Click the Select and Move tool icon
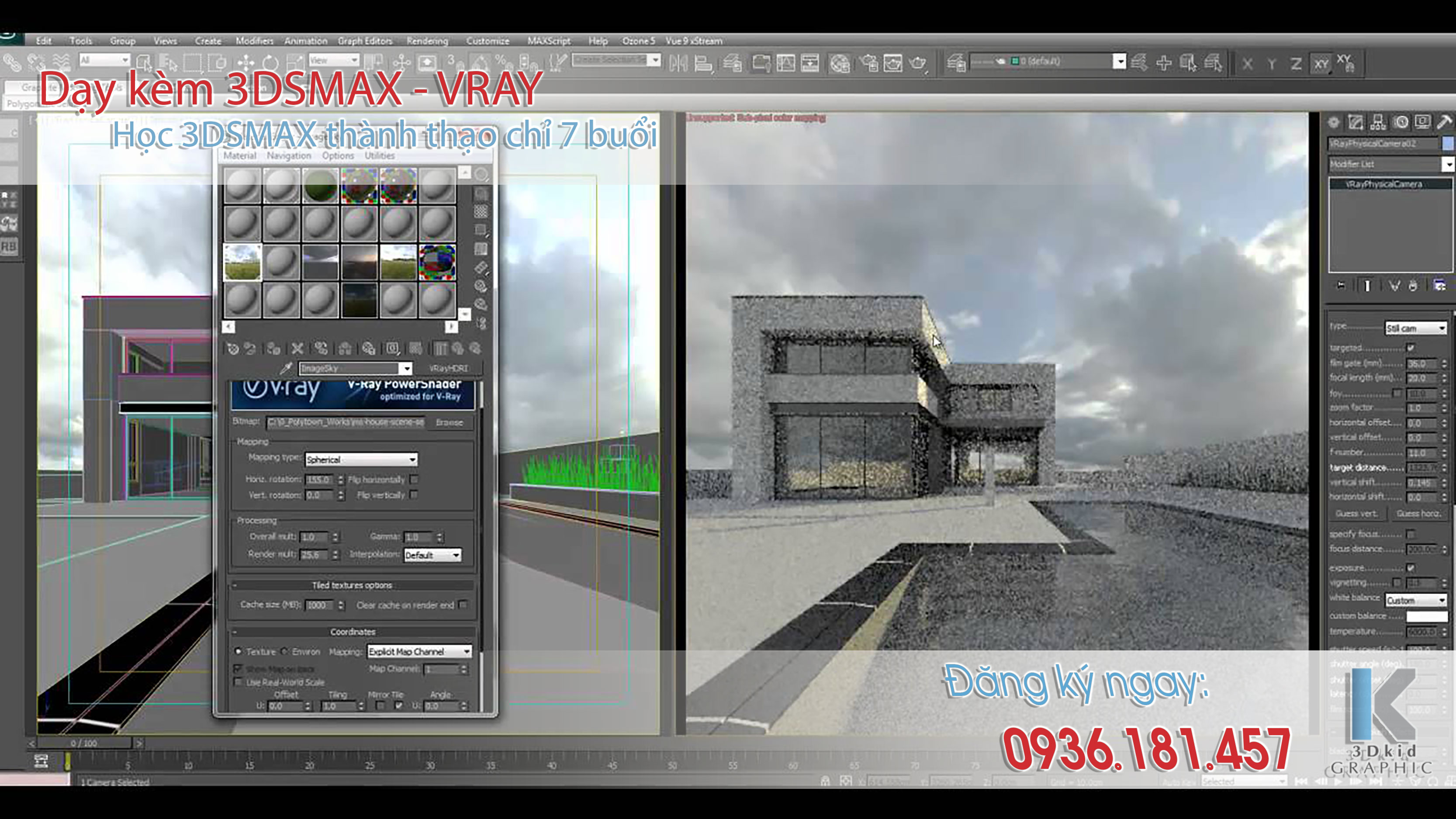This screenshot has height=819, width=1456. pos(246,62)
